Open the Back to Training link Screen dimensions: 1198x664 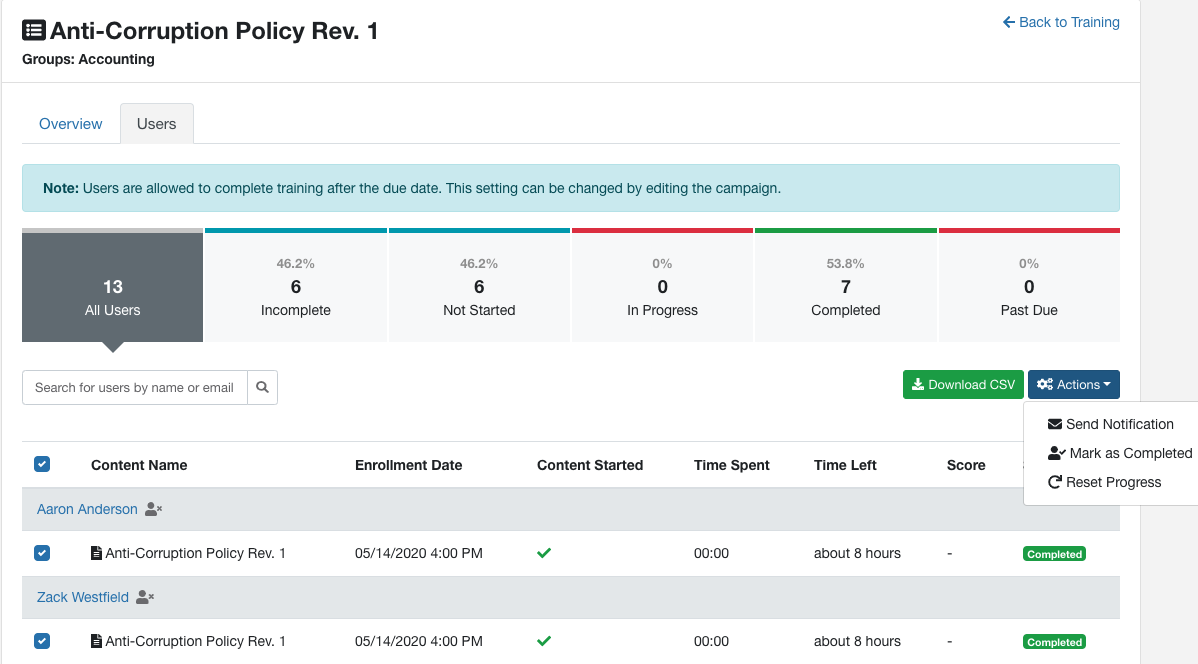(x=1061, y=22)
